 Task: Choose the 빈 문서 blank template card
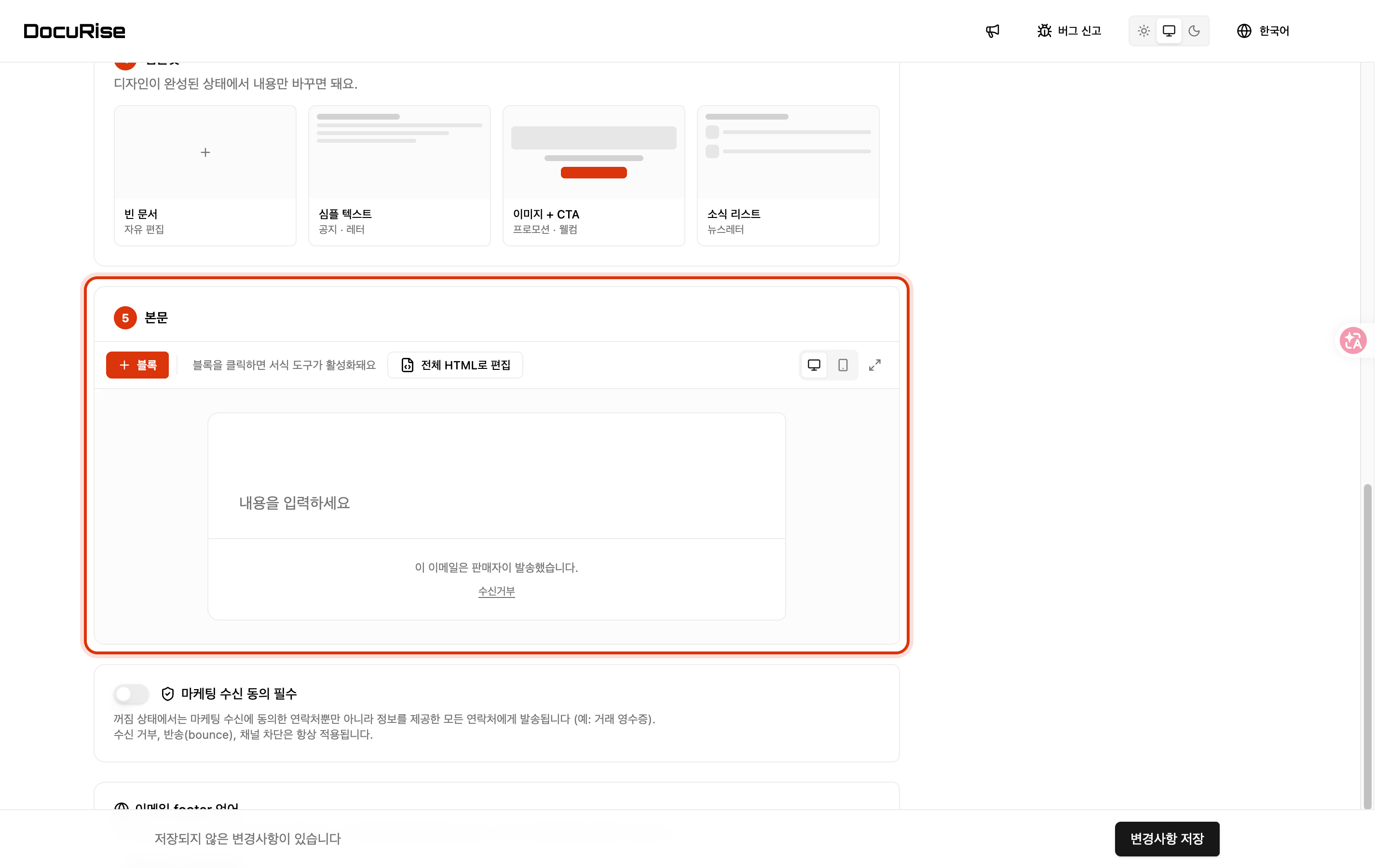(x=205, y=176)
